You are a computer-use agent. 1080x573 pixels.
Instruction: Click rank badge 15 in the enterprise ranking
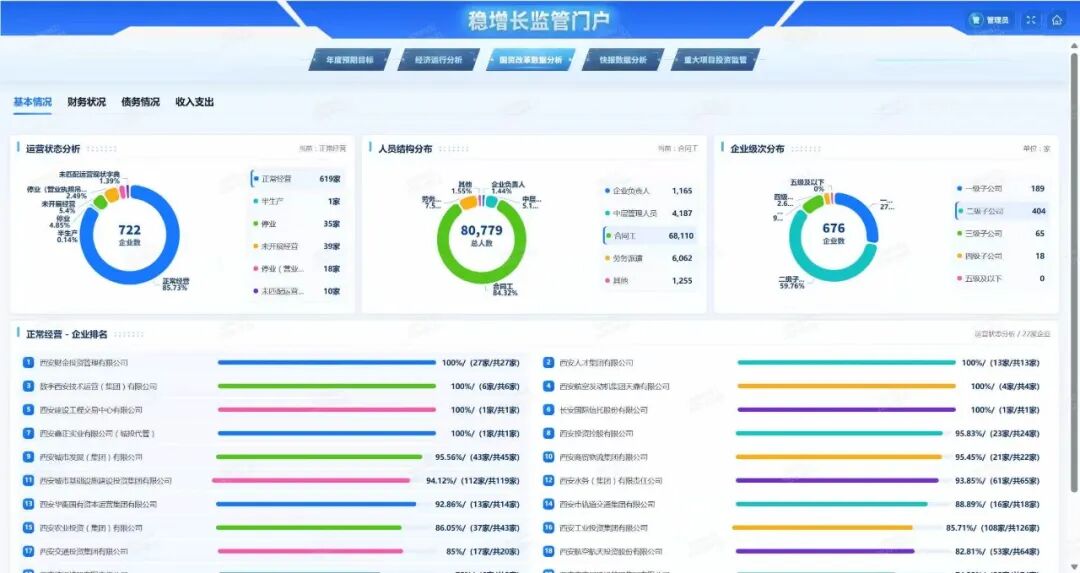(x=28, y=528)
